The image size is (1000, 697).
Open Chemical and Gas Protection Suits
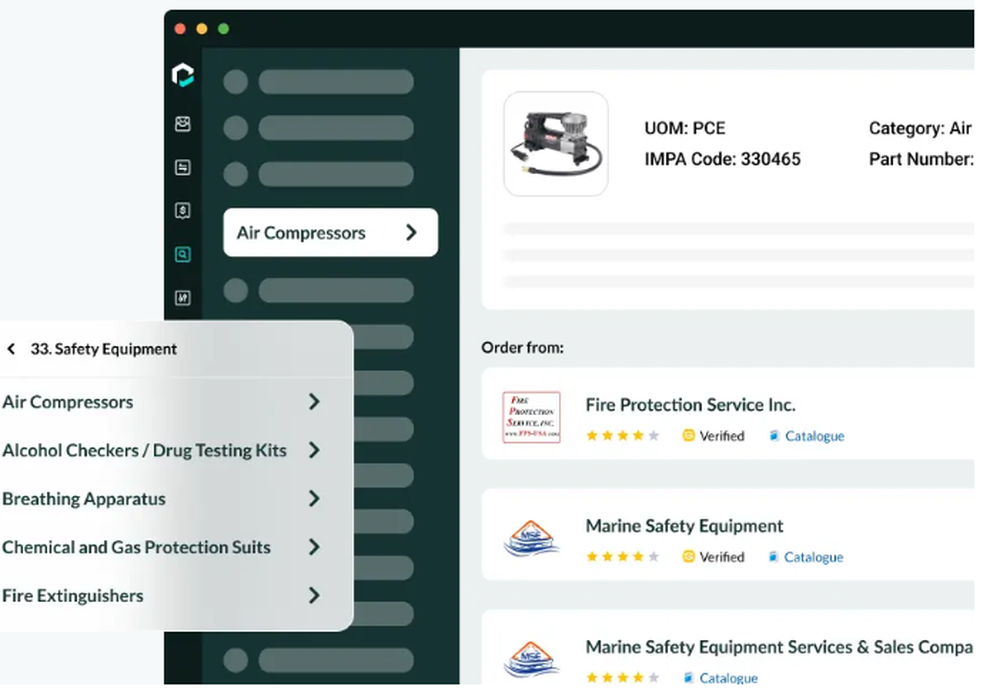[136, 547]
